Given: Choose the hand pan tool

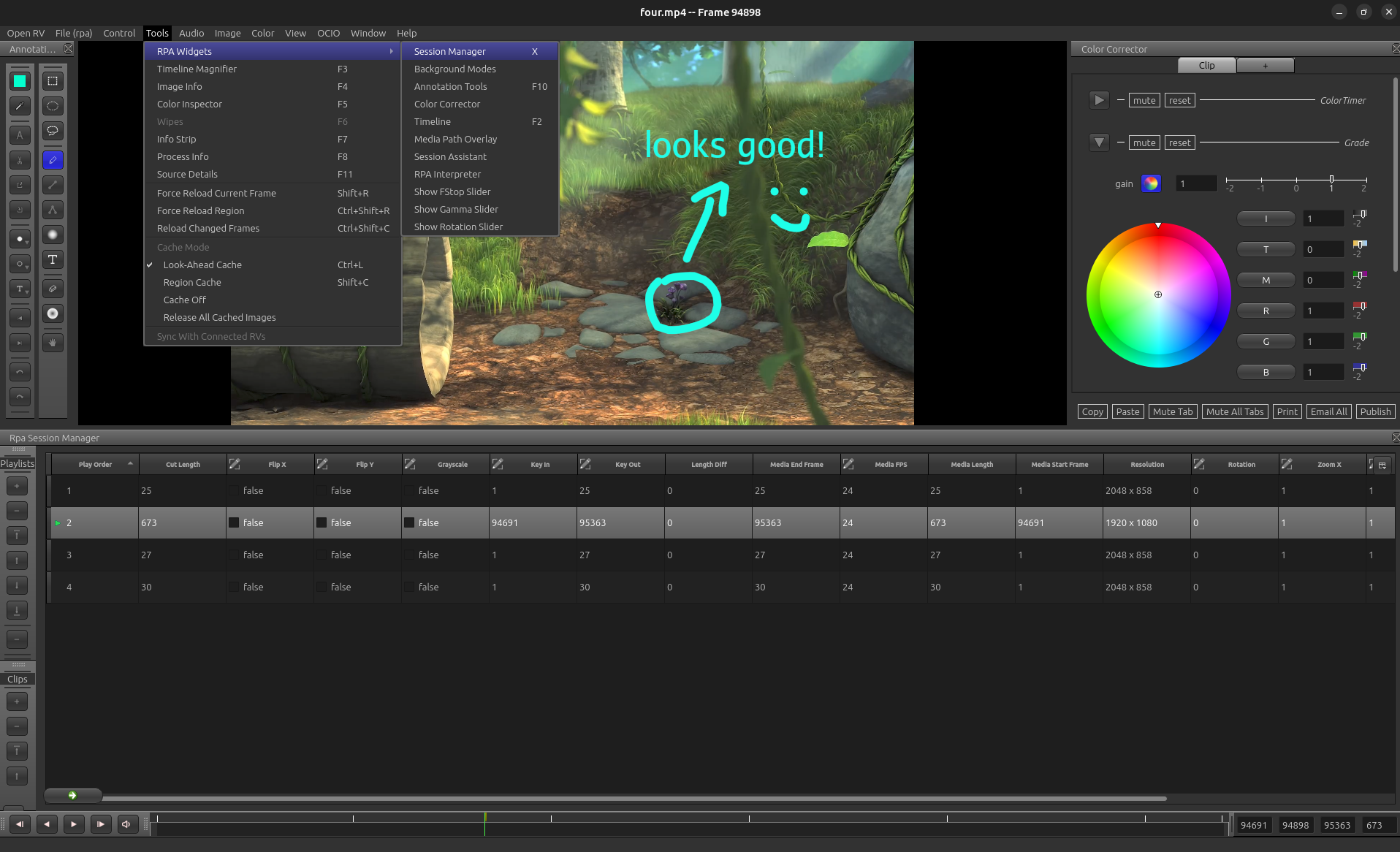Looking at the screenshot, I should pos(53,343).
